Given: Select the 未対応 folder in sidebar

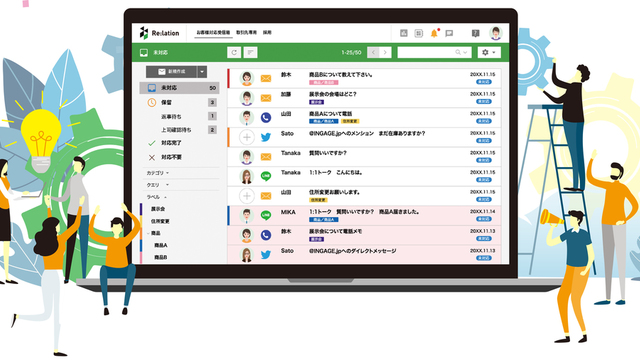Looking at the screenshot, I should point(179,88).
